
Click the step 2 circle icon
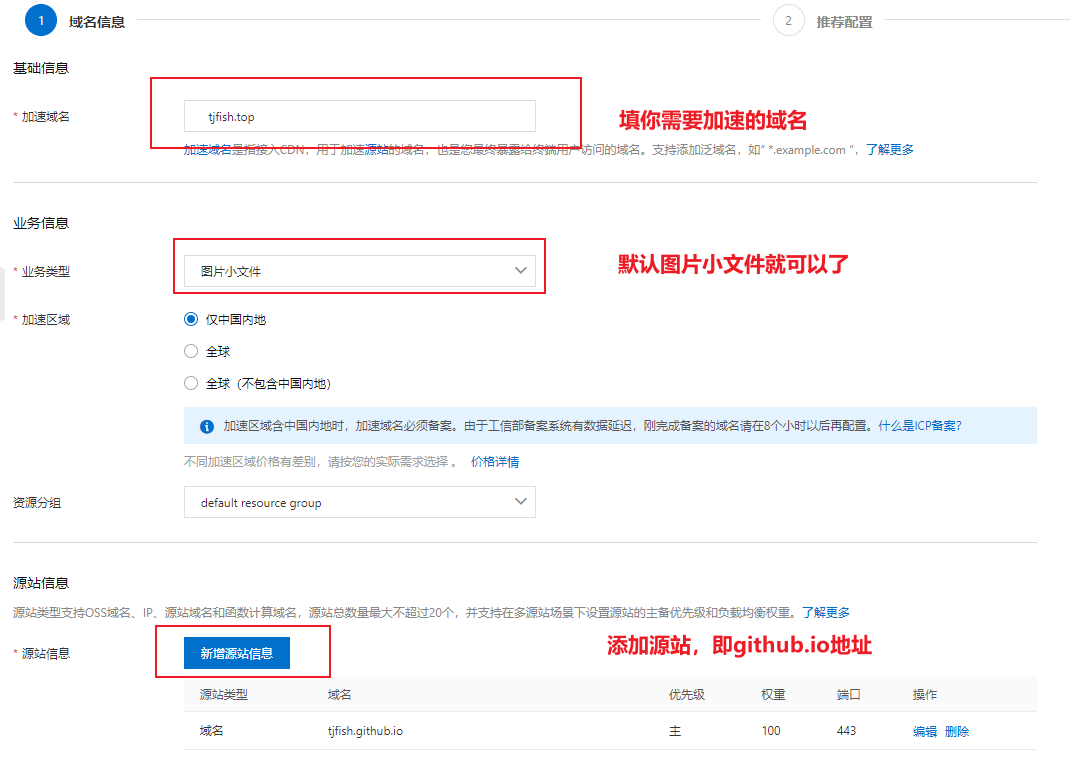coord(788,20)
